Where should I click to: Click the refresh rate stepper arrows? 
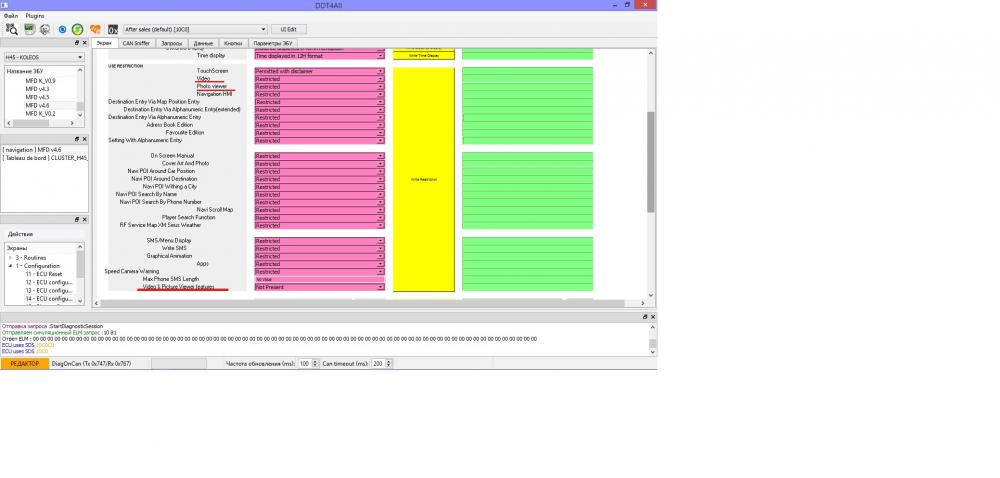click(x=315, y=363)
